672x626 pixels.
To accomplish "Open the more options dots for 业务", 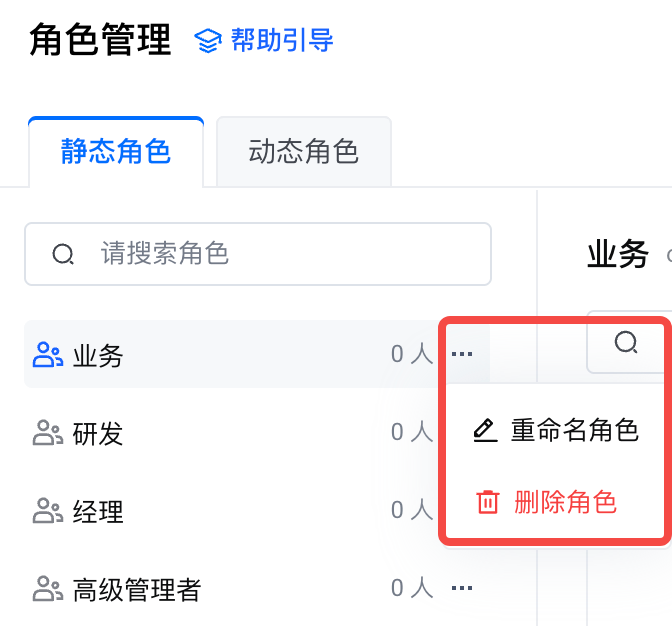I will [x=462, y=354].
